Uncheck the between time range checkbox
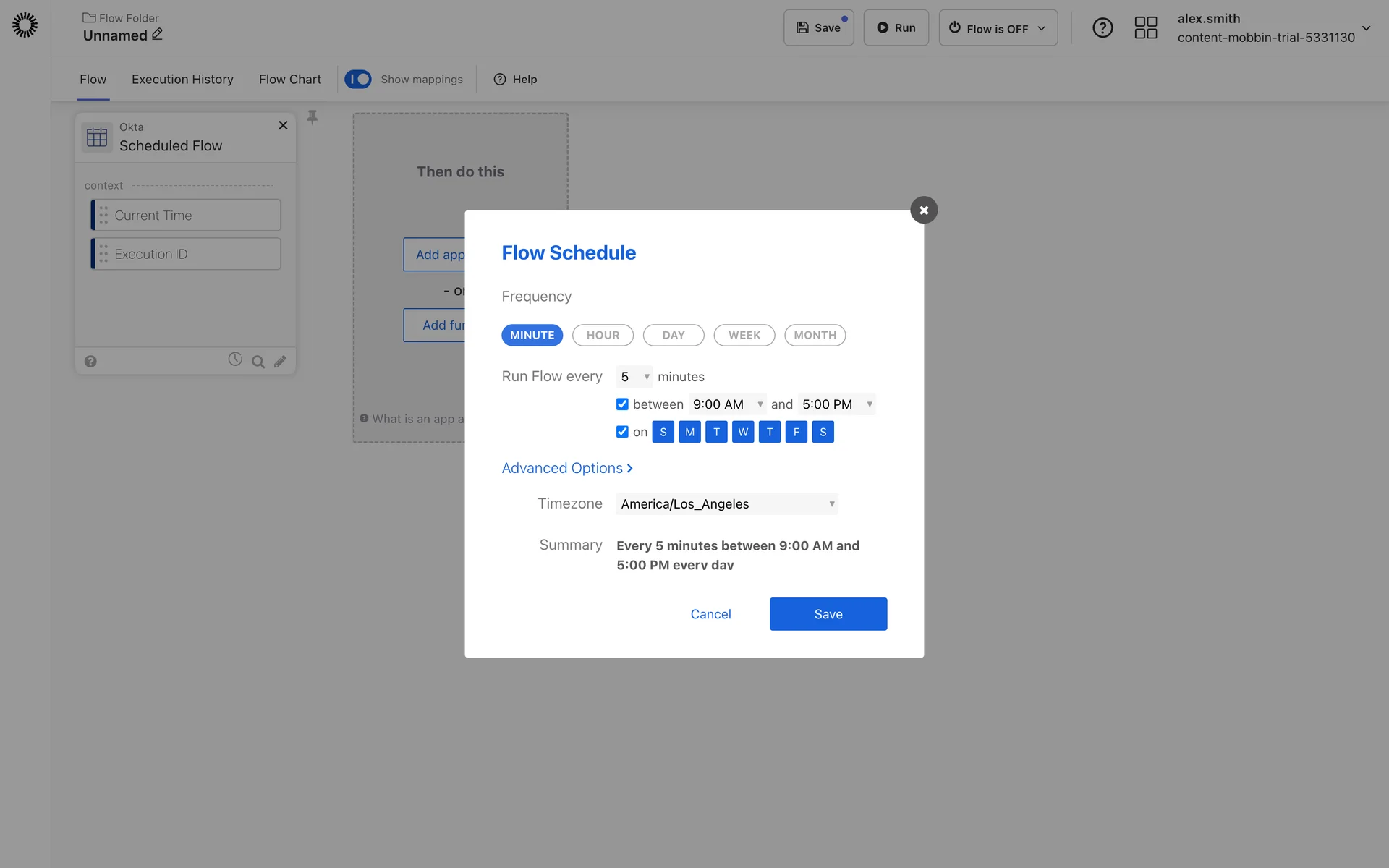This screenshot has height=868, width=1389. (x=622, y=404)
